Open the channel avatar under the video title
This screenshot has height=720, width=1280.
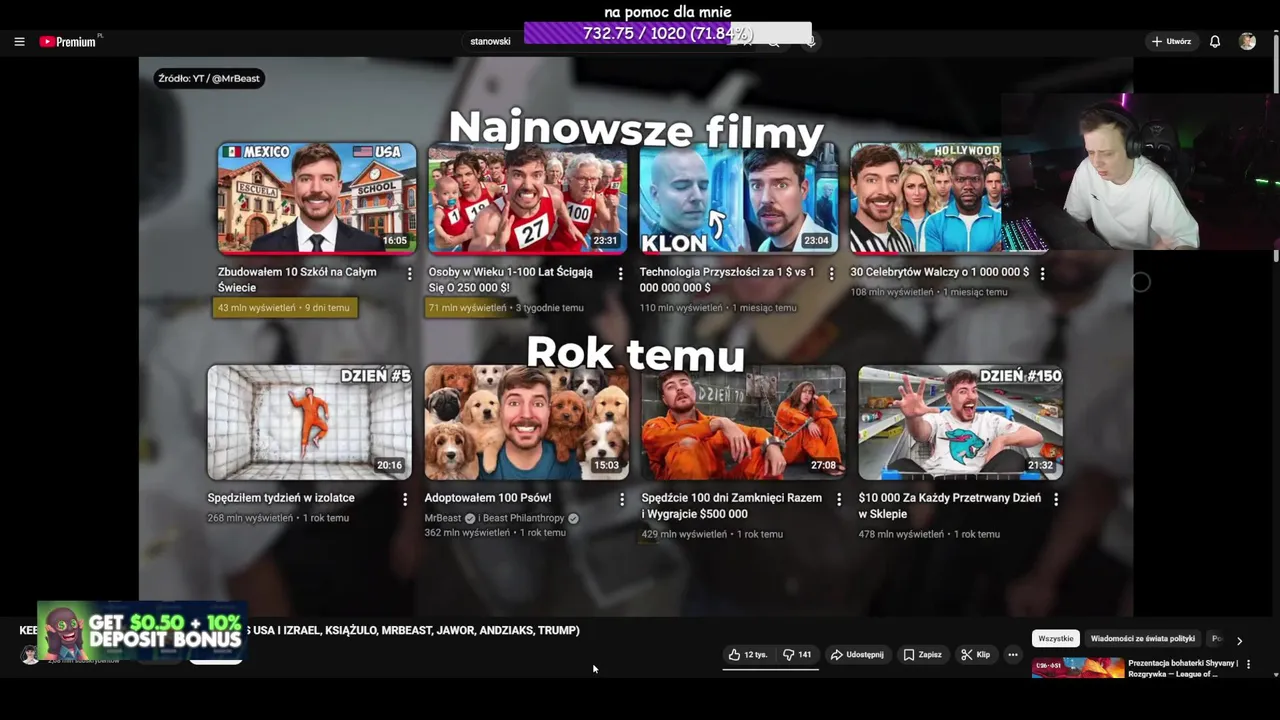click(x=30, y=655)
